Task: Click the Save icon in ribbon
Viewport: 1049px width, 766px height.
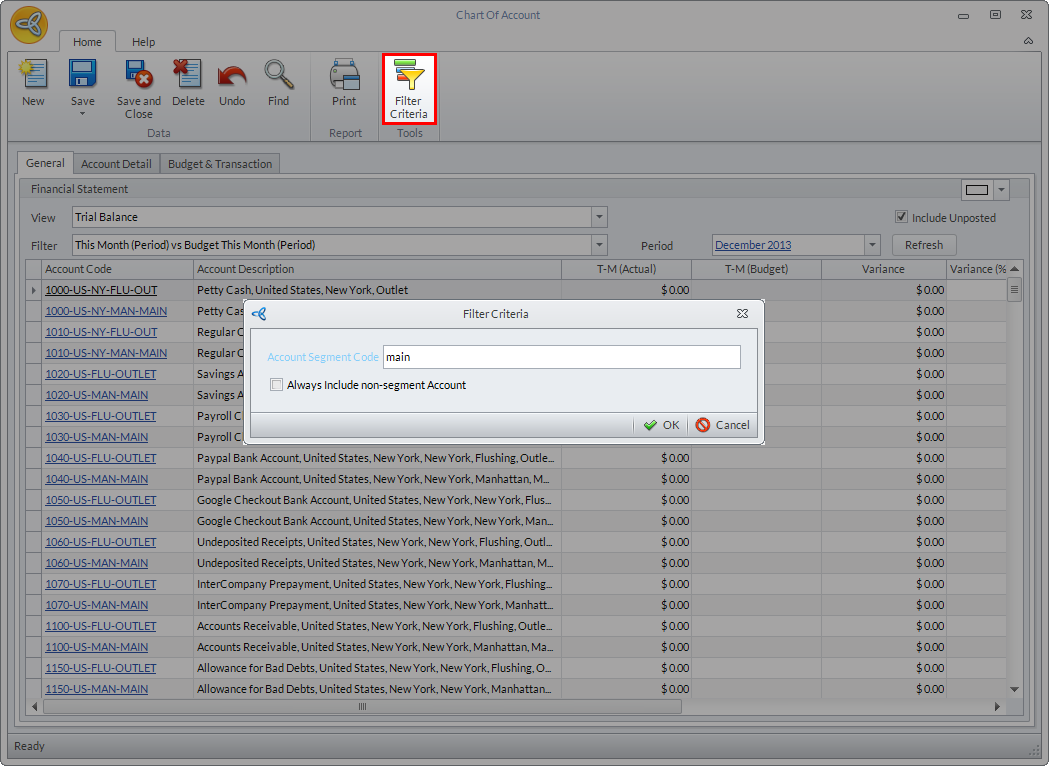Action: point(82,76)
